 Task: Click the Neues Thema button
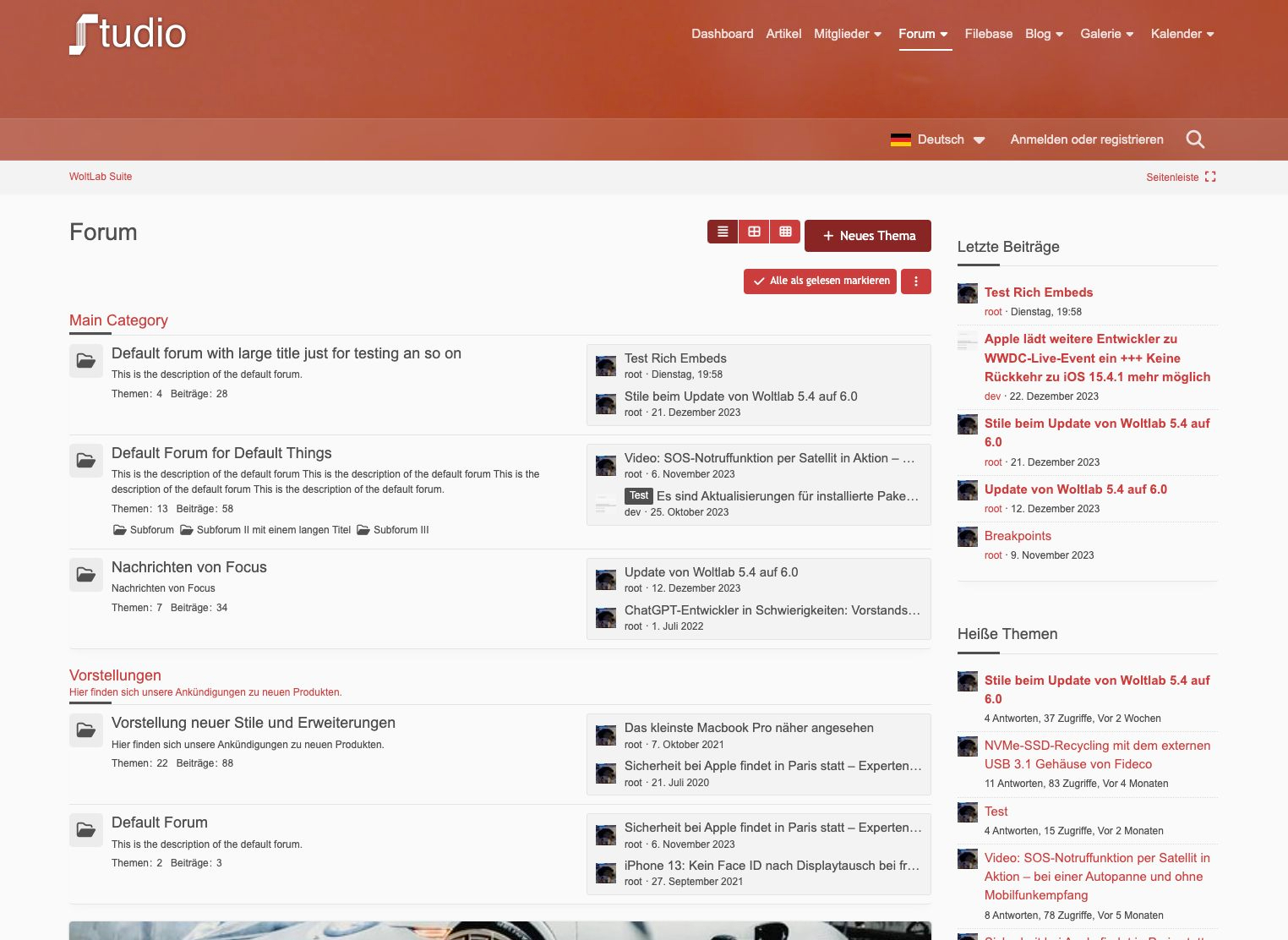click(x=868, y=236)
